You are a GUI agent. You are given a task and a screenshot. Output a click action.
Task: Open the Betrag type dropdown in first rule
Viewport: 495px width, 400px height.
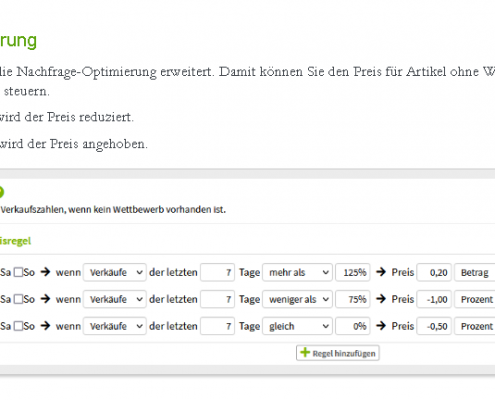pyautogui.click(x=475, y=272)
